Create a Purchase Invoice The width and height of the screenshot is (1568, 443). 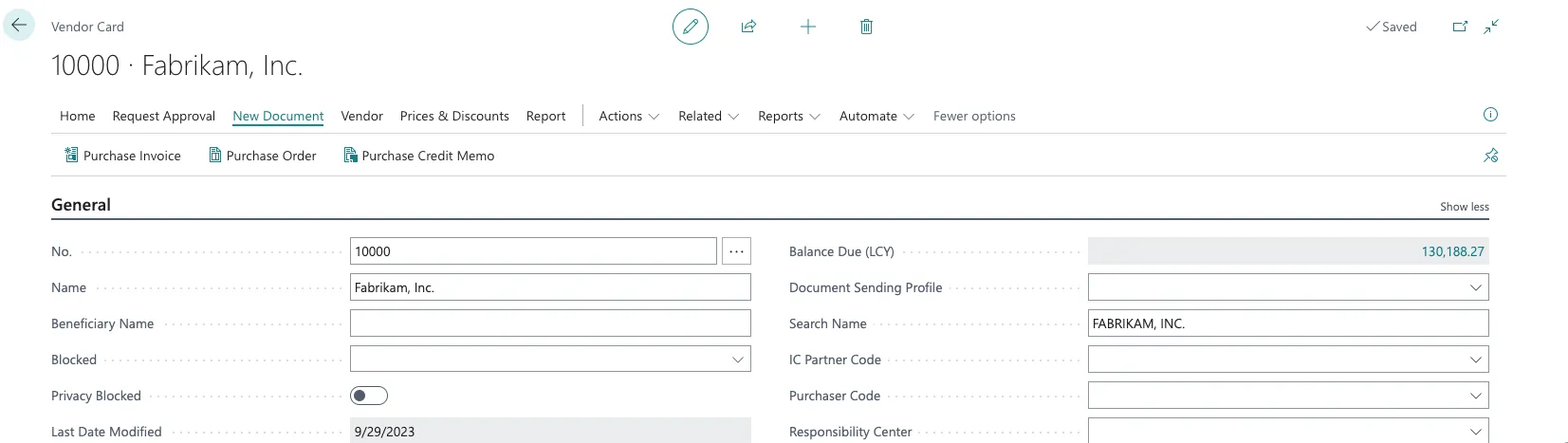tap(122, 156)
